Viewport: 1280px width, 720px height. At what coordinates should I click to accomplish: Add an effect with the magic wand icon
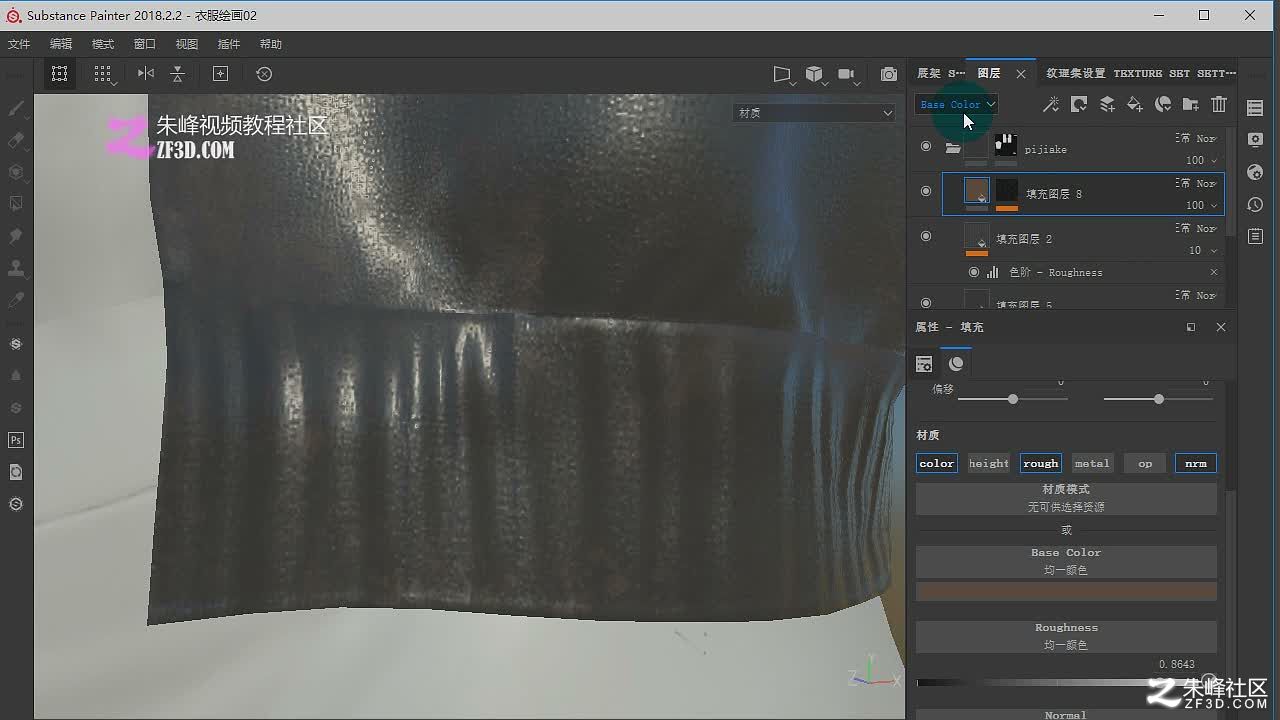(1050, 104)
